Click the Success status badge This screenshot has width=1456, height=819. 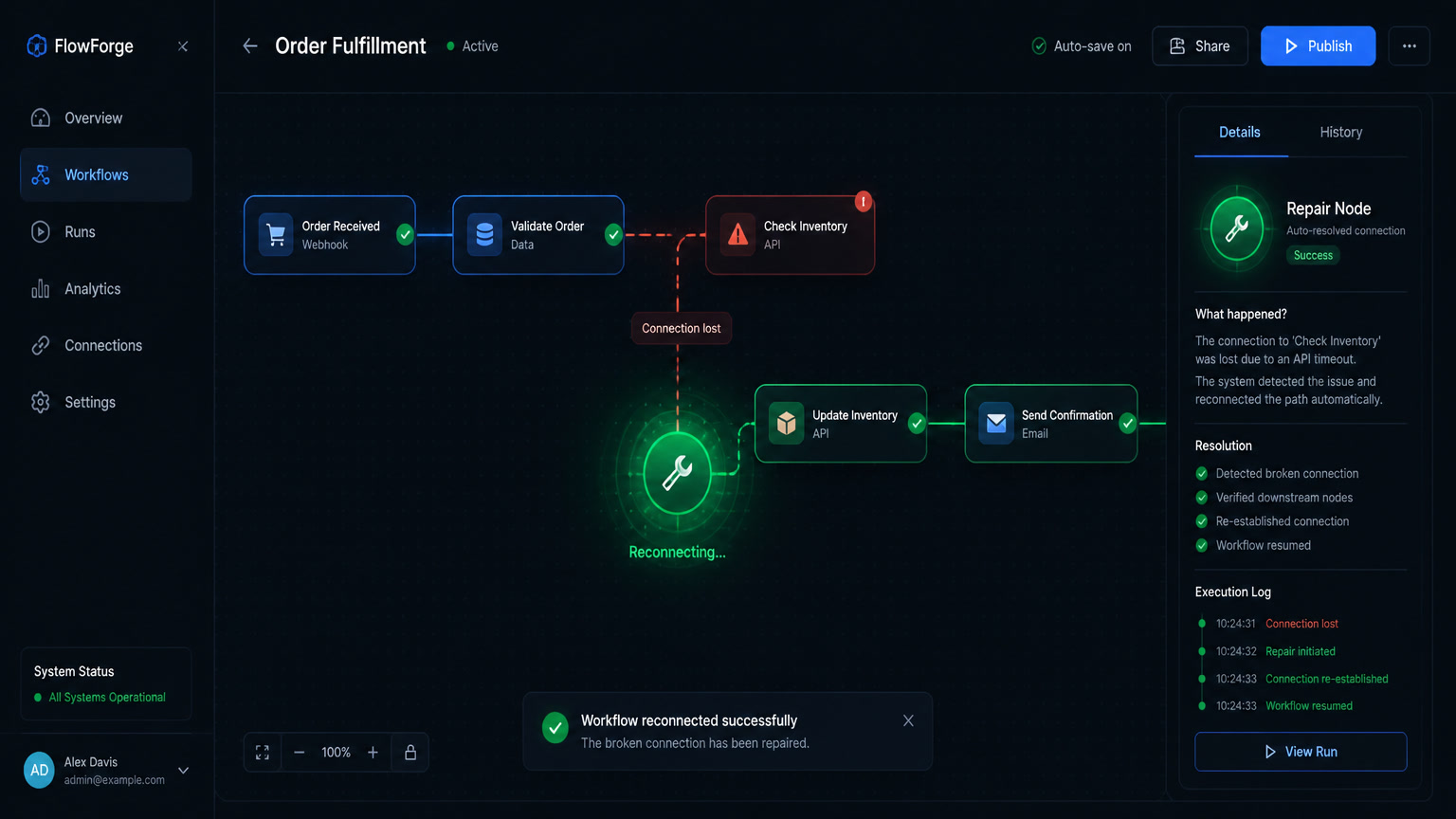pyautogui.click(x=1313, y=255)
